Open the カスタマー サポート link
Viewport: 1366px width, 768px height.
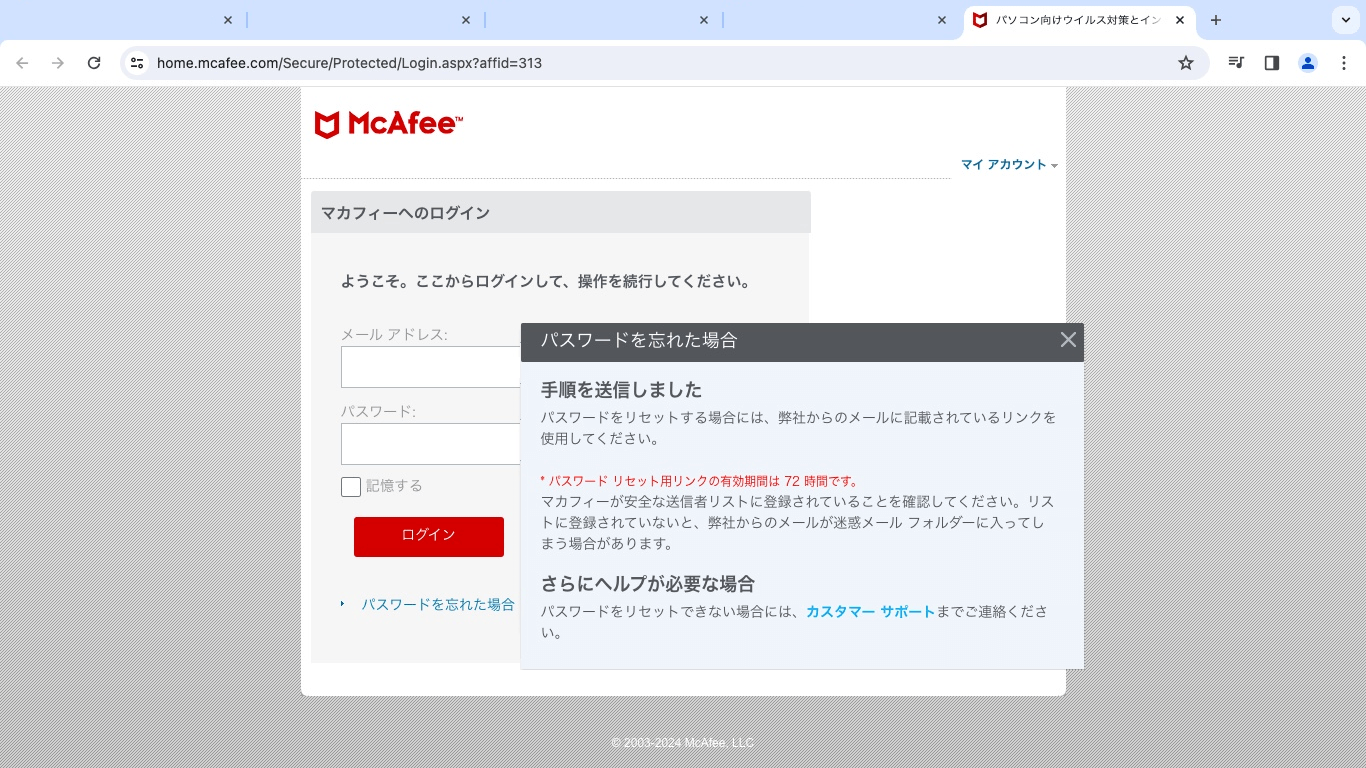870,611
